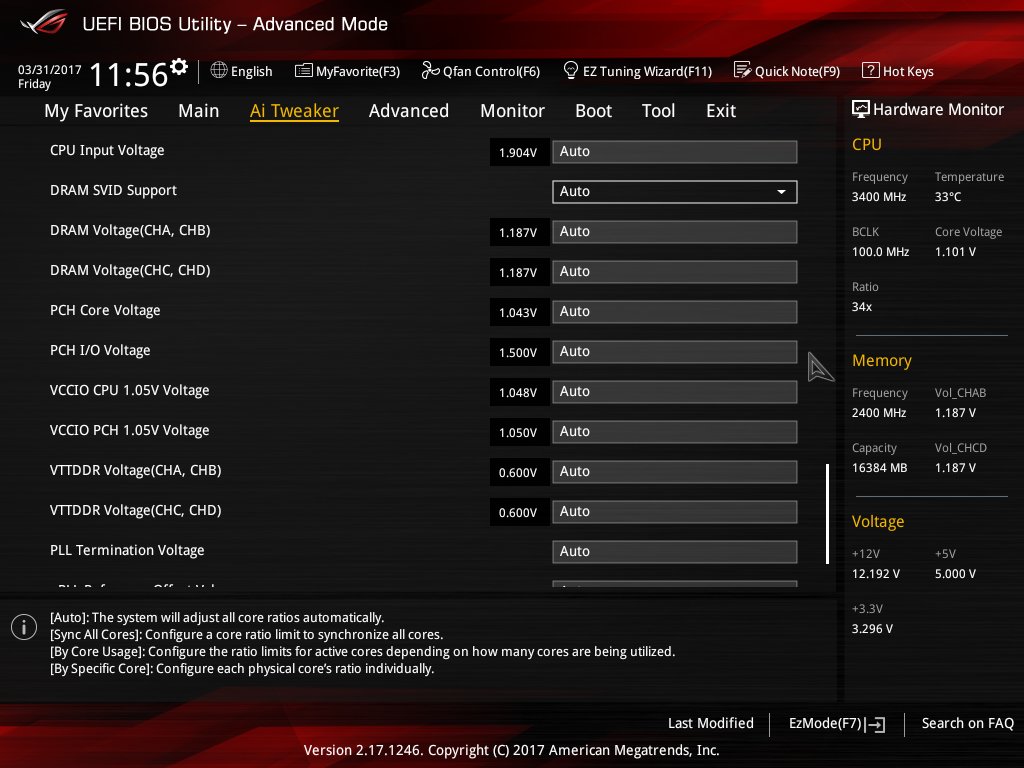Click the 1.904V reading
Screen dimensions: 1024x768
pos(518,153)
